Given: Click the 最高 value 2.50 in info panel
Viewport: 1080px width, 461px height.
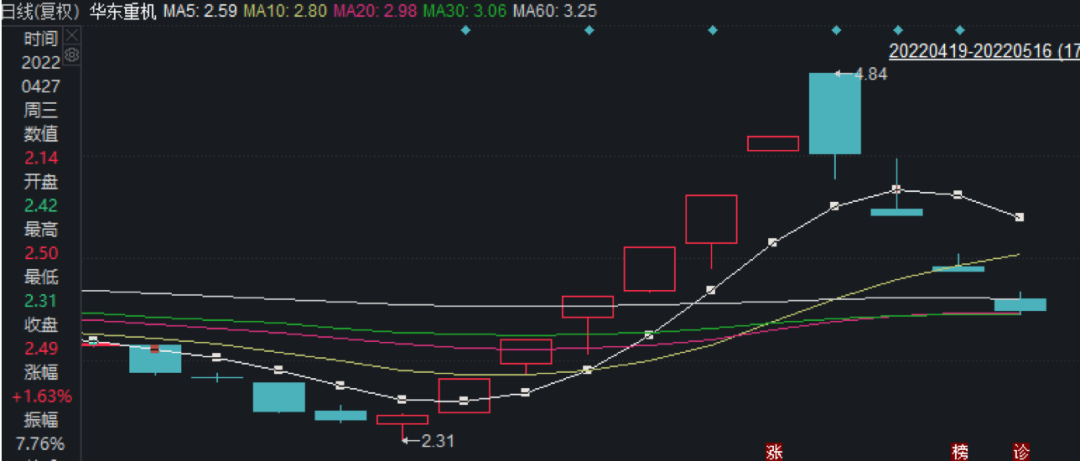Looking at the screenshot, I should (x=41, y=253).
